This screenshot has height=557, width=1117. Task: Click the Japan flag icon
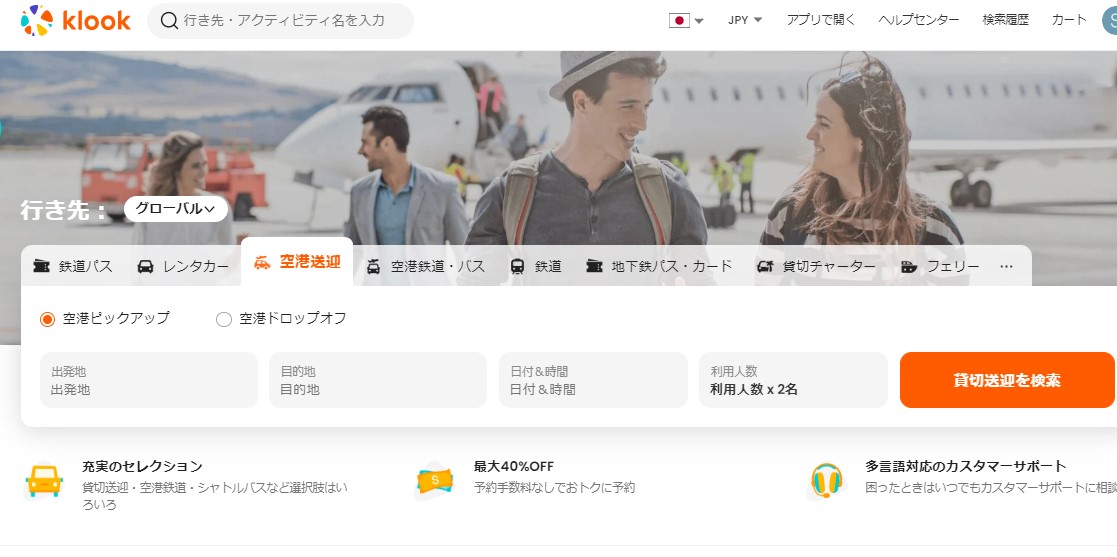tap(679, 21)
